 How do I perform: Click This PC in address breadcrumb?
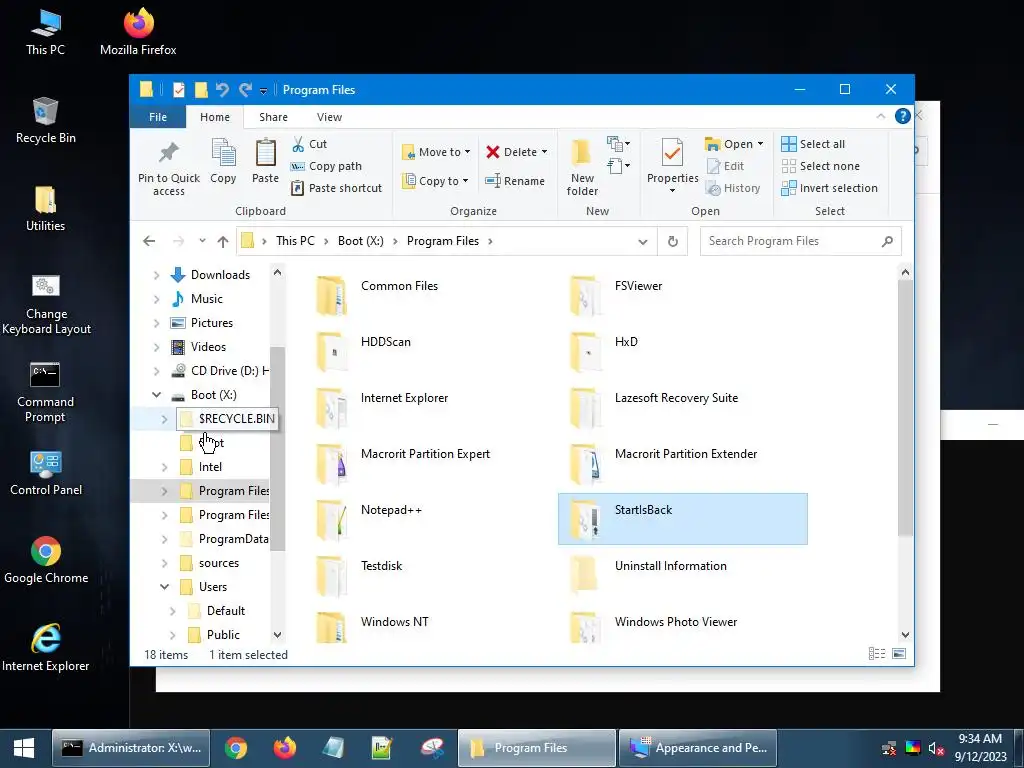point(295,241)
